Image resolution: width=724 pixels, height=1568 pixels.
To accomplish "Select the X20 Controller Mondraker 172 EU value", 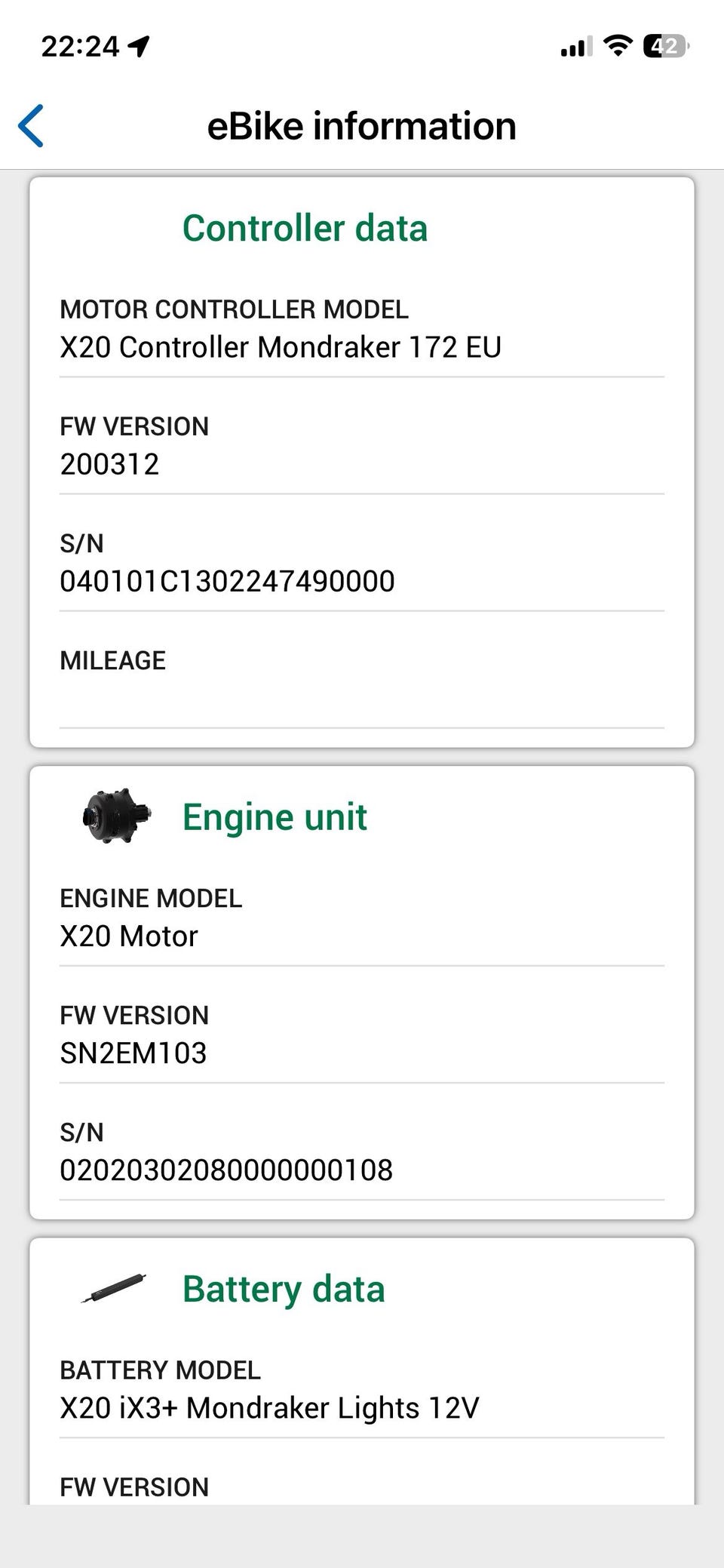I will point(281,347).
